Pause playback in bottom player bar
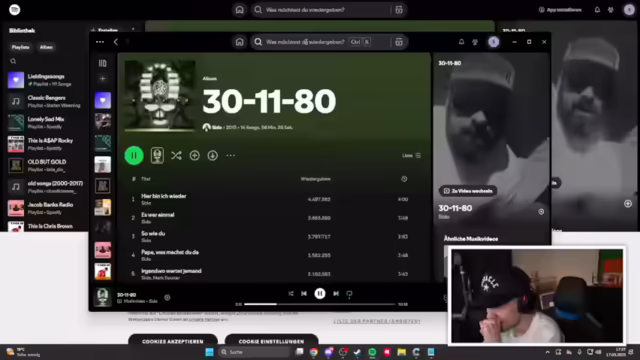The image size is (640, 360). [320, 293]
